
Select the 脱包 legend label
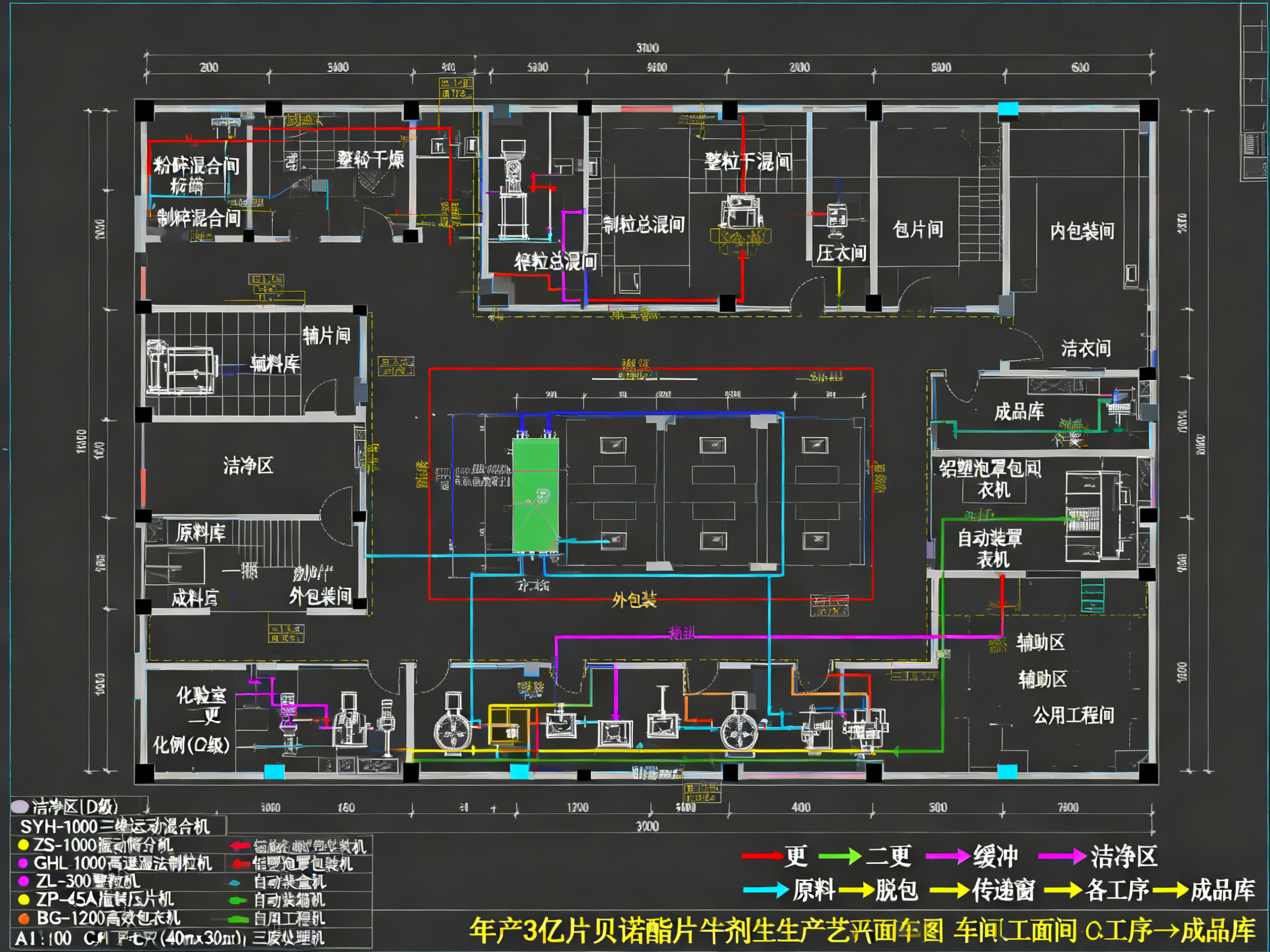coord(896,891)
